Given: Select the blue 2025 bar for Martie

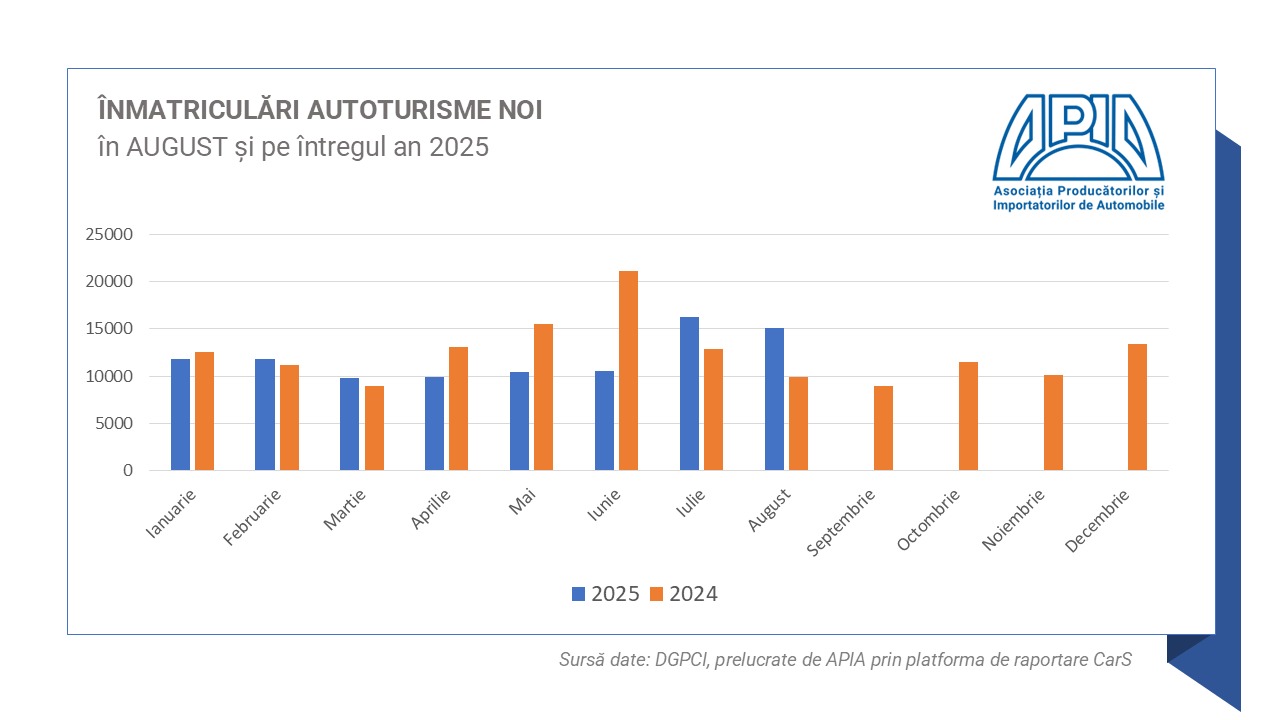Looking at the screenshot, I should (349, 424).
